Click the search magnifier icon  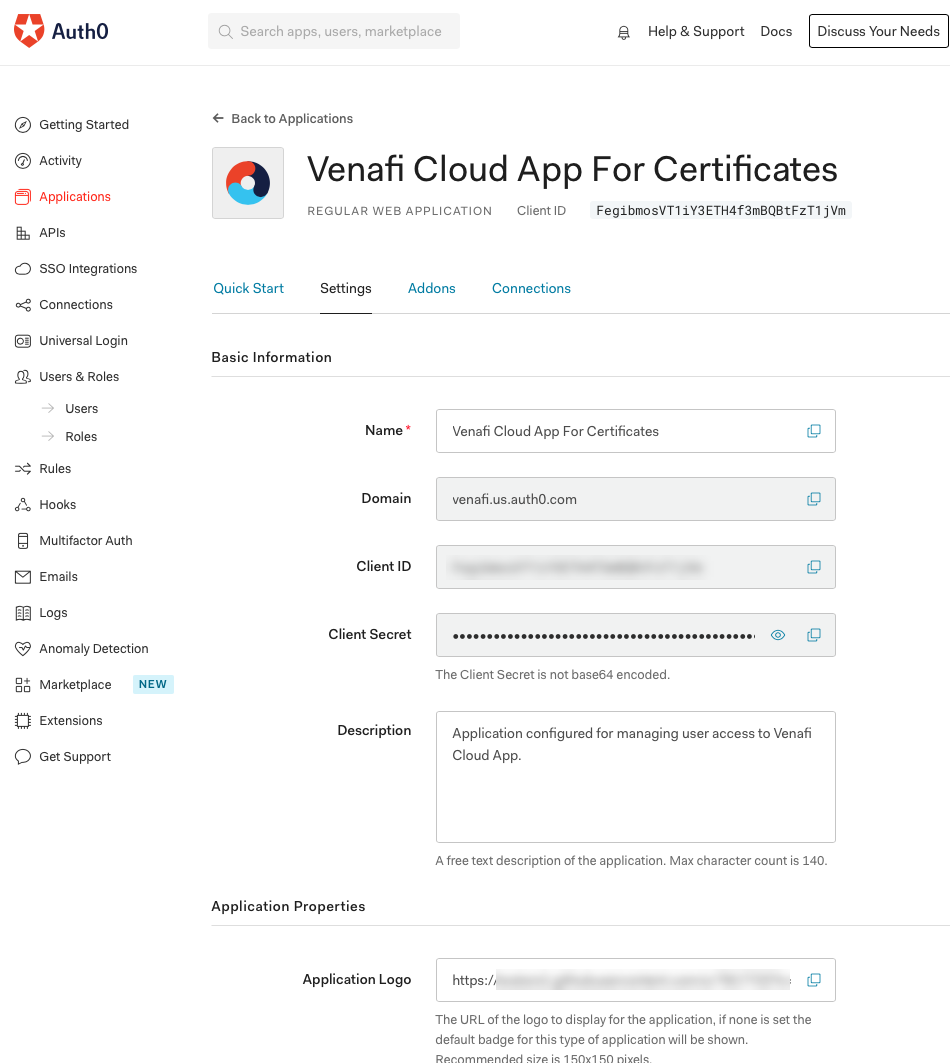point(225,32)
